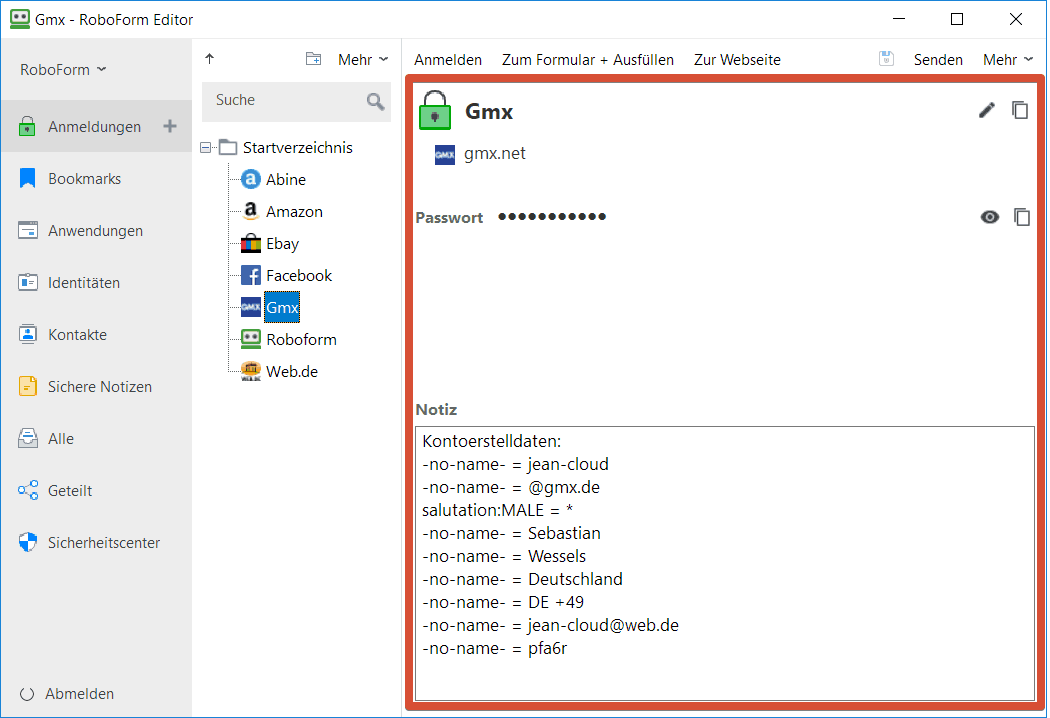This screenshot has height=718, width=1050.
Task: Click the magnifying glass search icon
Action: [x=375, y=101]
